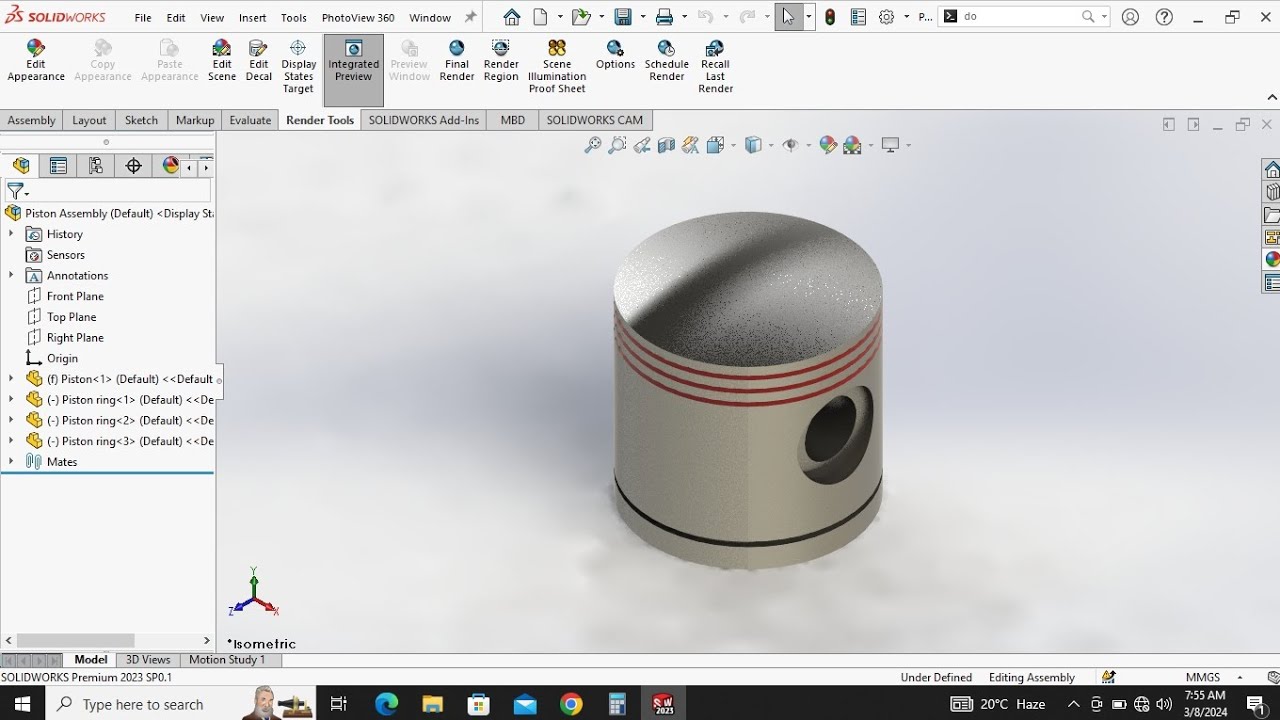The width and height of the screenshot is (1280, 720).
Task: Expand the Piston<1> component
Action: 11,379
